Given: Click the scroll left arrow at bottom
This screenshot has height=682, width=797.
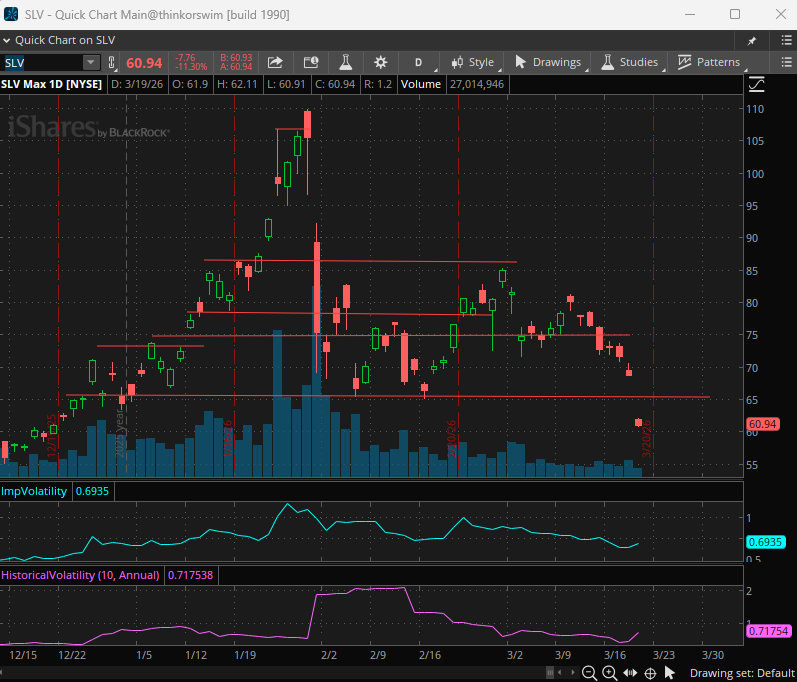Looking at the screenshot, I should pyautogui.click(x=560, y=673).
